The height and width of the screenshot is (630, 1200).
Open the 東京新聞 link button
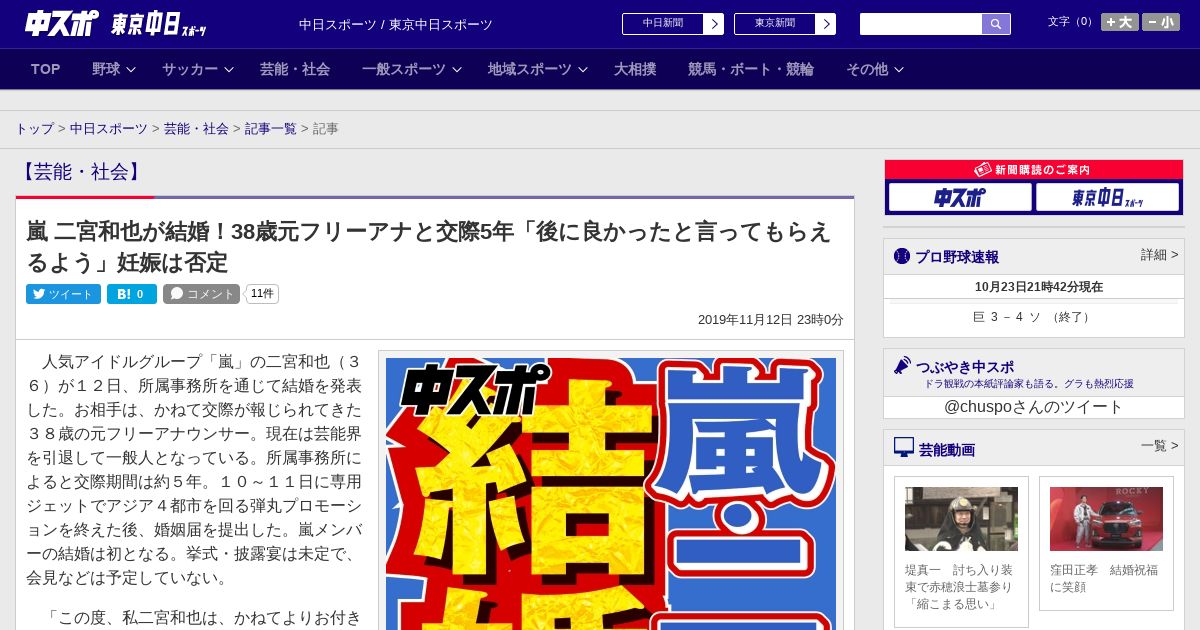coord(775,24)
